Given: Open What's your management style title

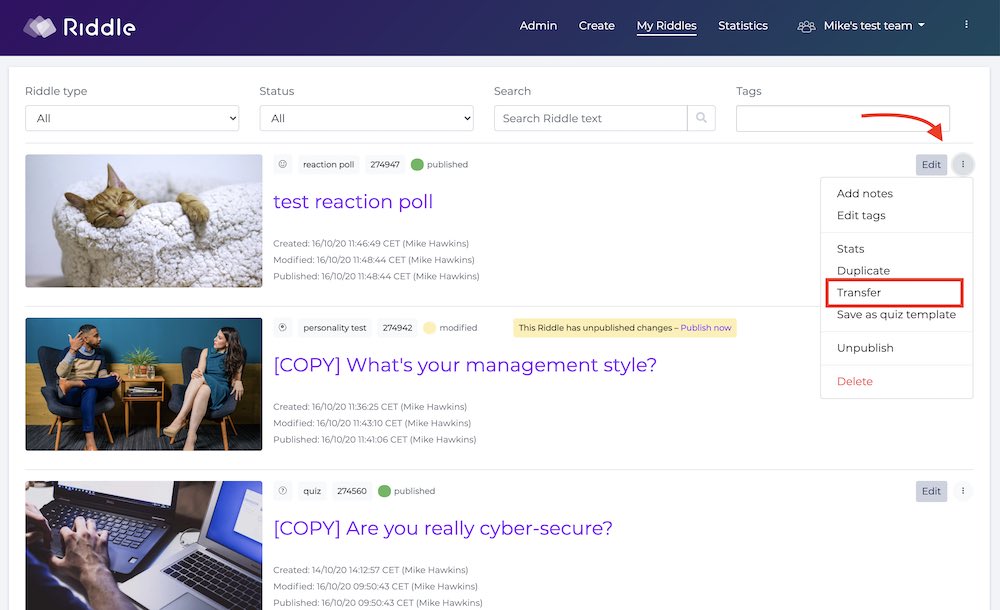Looking at the screenshot, I should [465, 365].
